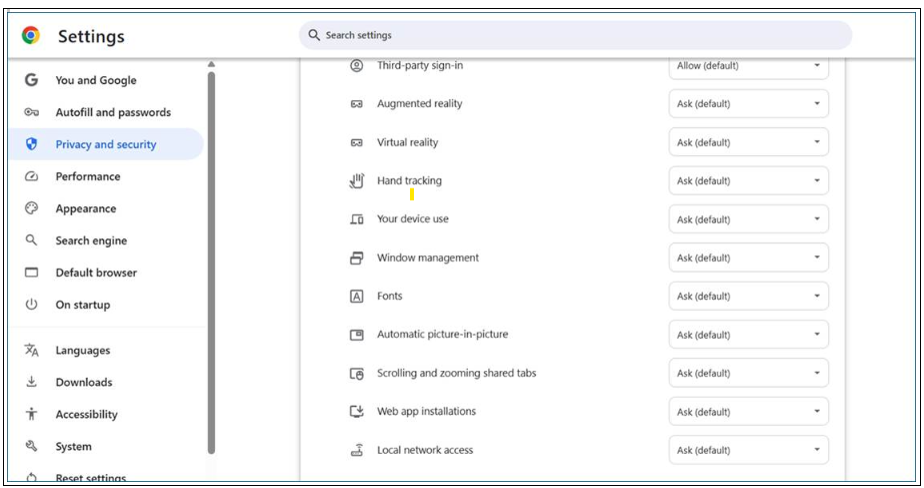Click the Chrome logo icon
This screenshot has height=488, width=924.
(31, 36)
